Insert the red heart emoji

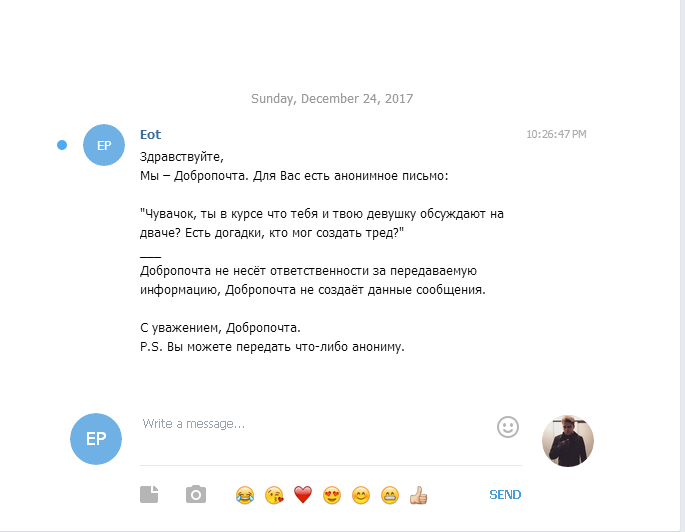303,495
